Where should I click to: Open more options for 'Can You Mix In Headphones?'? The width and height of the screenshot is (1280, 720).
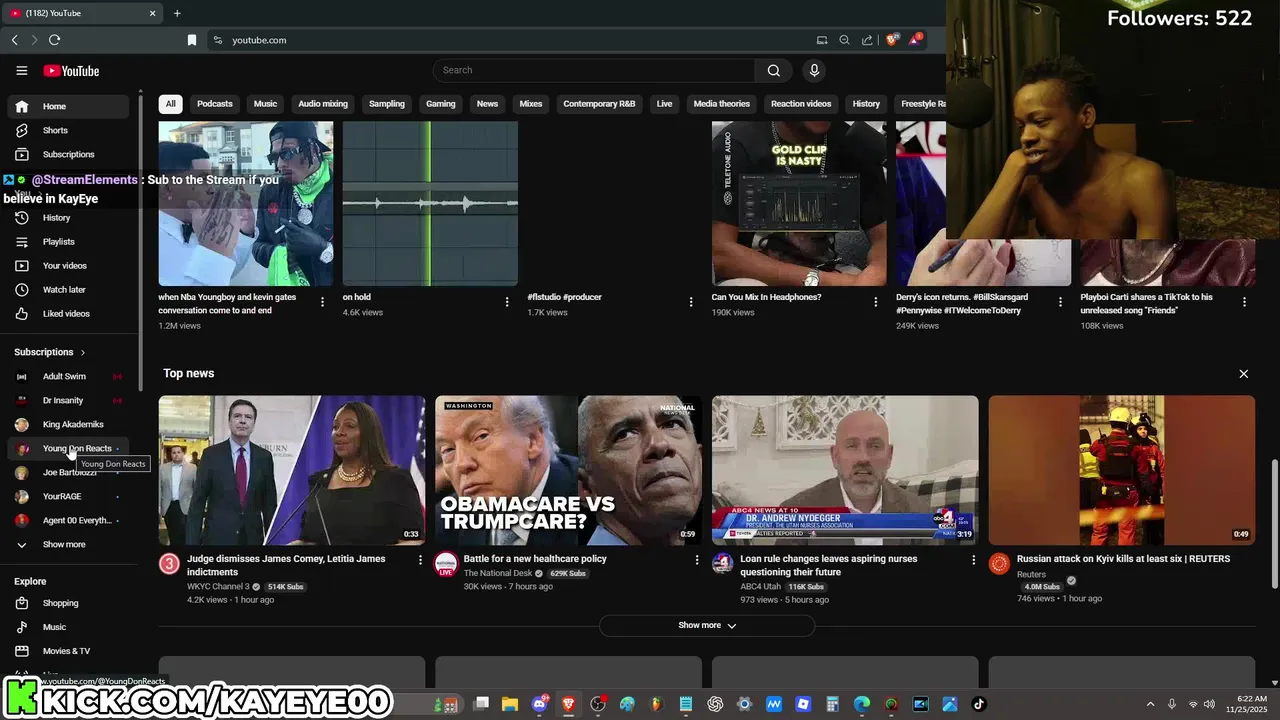point(875,301)
